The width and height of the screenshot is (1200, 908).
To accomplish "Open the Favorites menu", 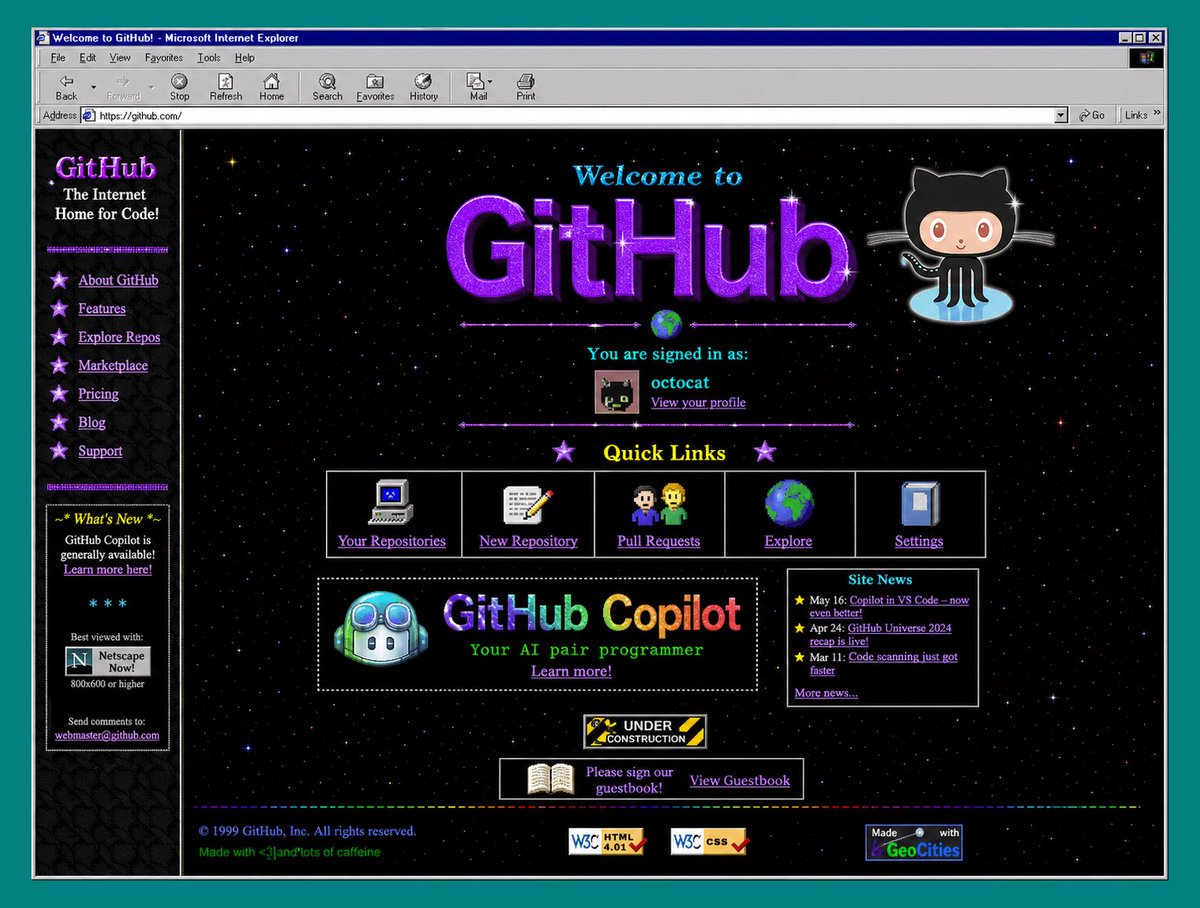I will pos(164,58).
